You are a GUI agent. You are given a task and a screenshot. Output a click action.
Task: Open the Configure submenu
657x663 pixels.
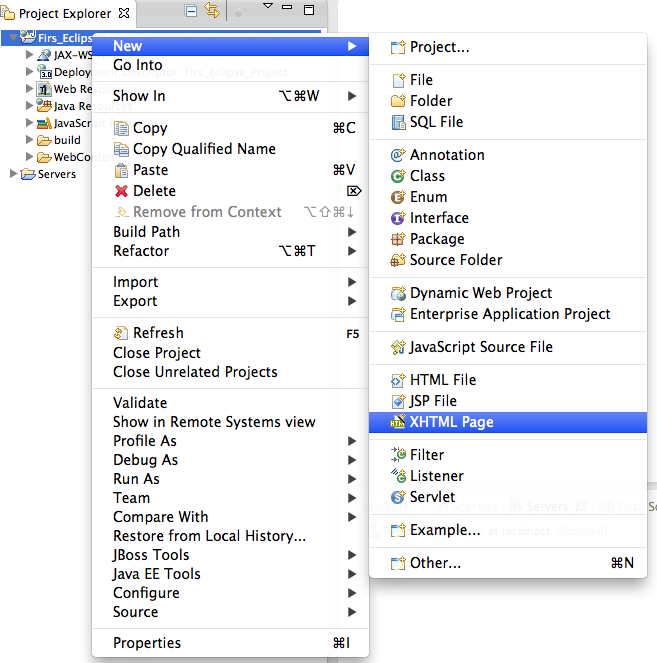[230, 593]
